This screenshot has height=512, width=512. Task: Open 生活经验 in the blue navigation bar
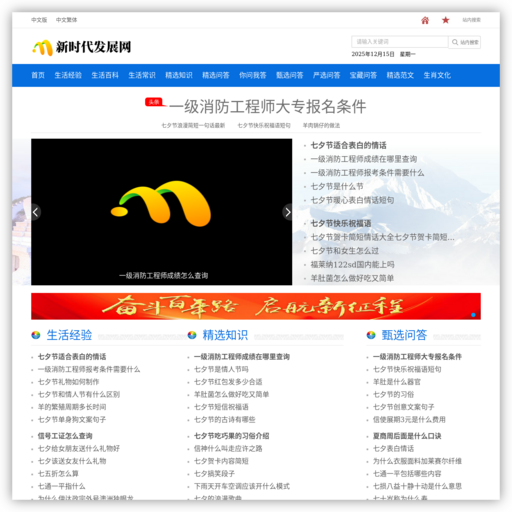68,75
